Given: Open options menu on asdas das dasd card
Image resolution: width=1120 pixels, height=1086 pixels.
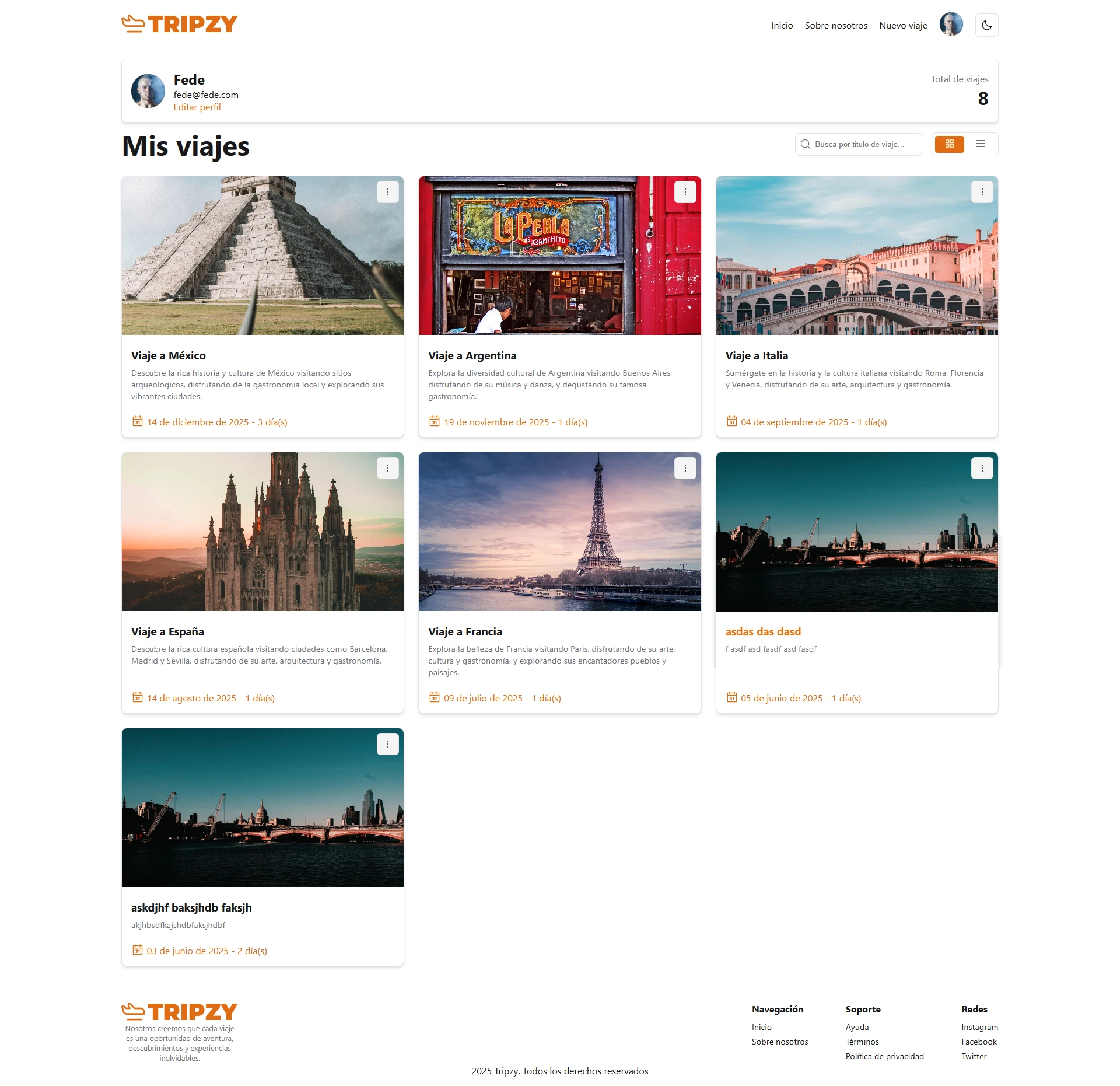Looking at the screenshot, I should point(982,467).
